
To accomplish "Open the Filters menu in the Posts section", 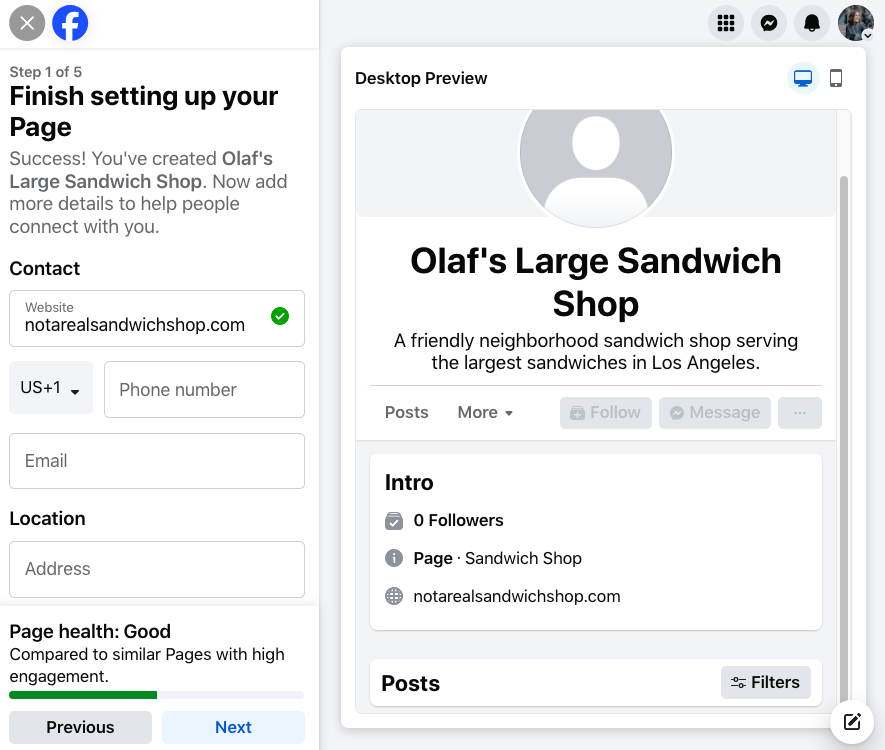I will pyautogui.click(x=765, y=682).
